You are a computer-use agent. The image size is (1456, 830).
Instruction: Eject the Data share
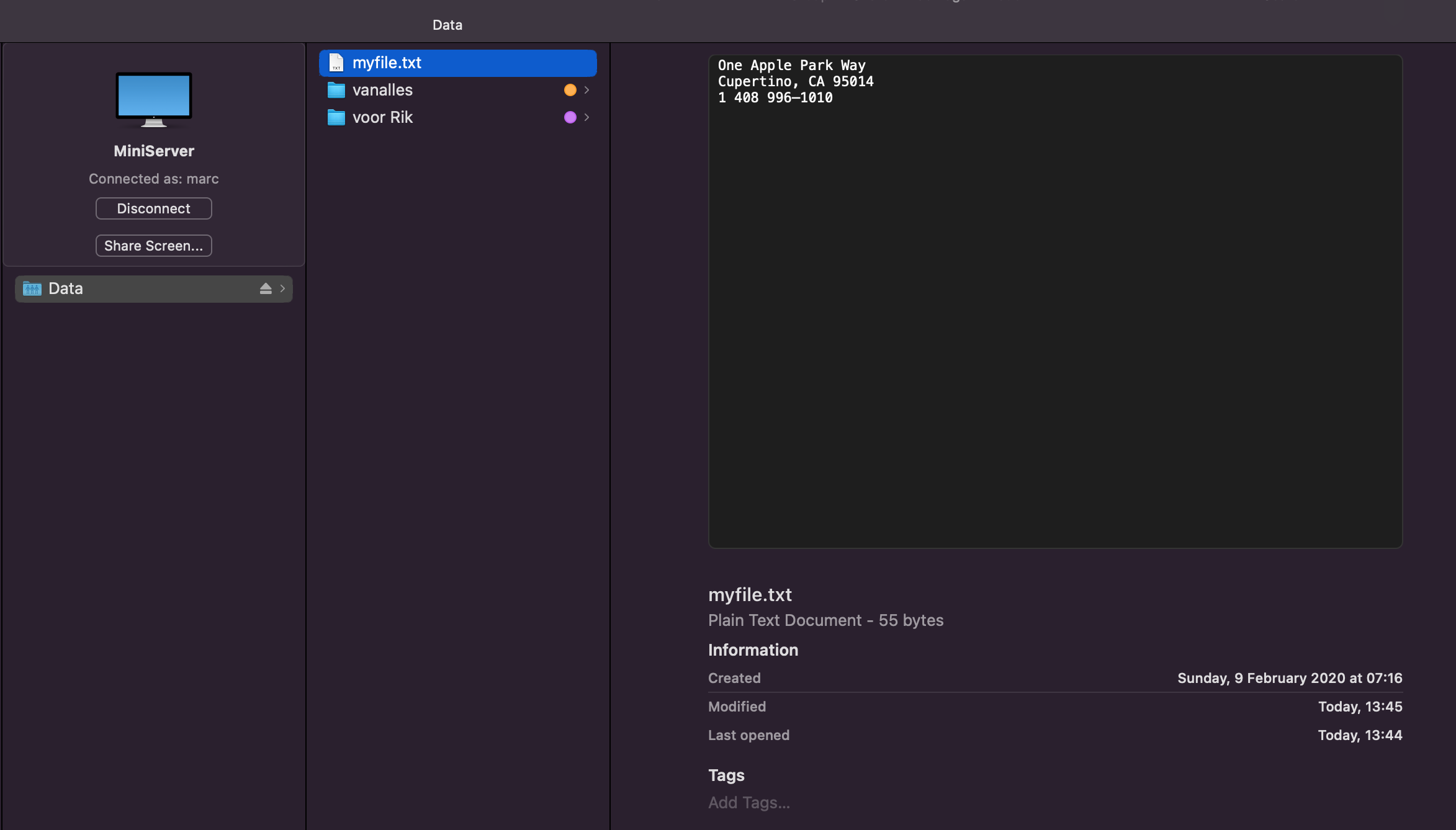click(x=266, y=288)
